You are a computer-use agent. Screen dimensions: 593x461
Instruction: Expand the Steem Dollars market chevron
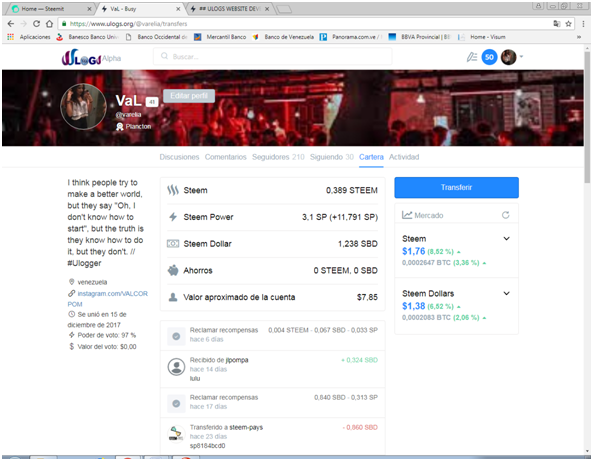(x=506, y=293)
